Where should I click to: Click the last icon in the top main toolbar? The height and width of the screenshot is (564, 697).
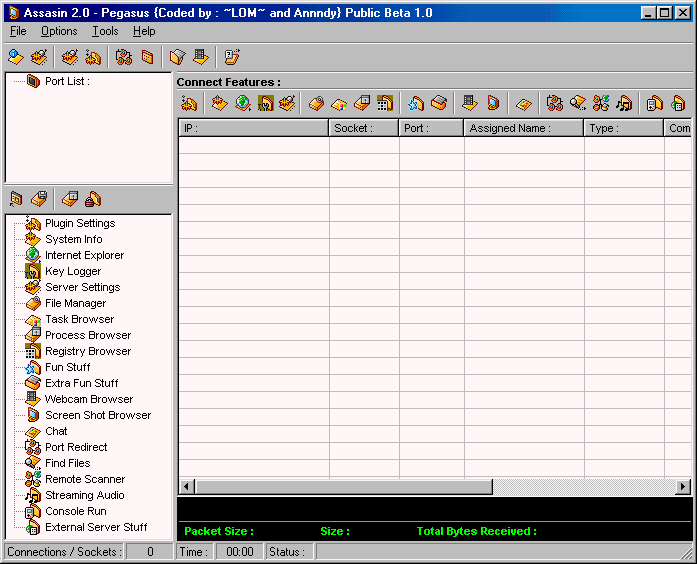tap(232, 57)
